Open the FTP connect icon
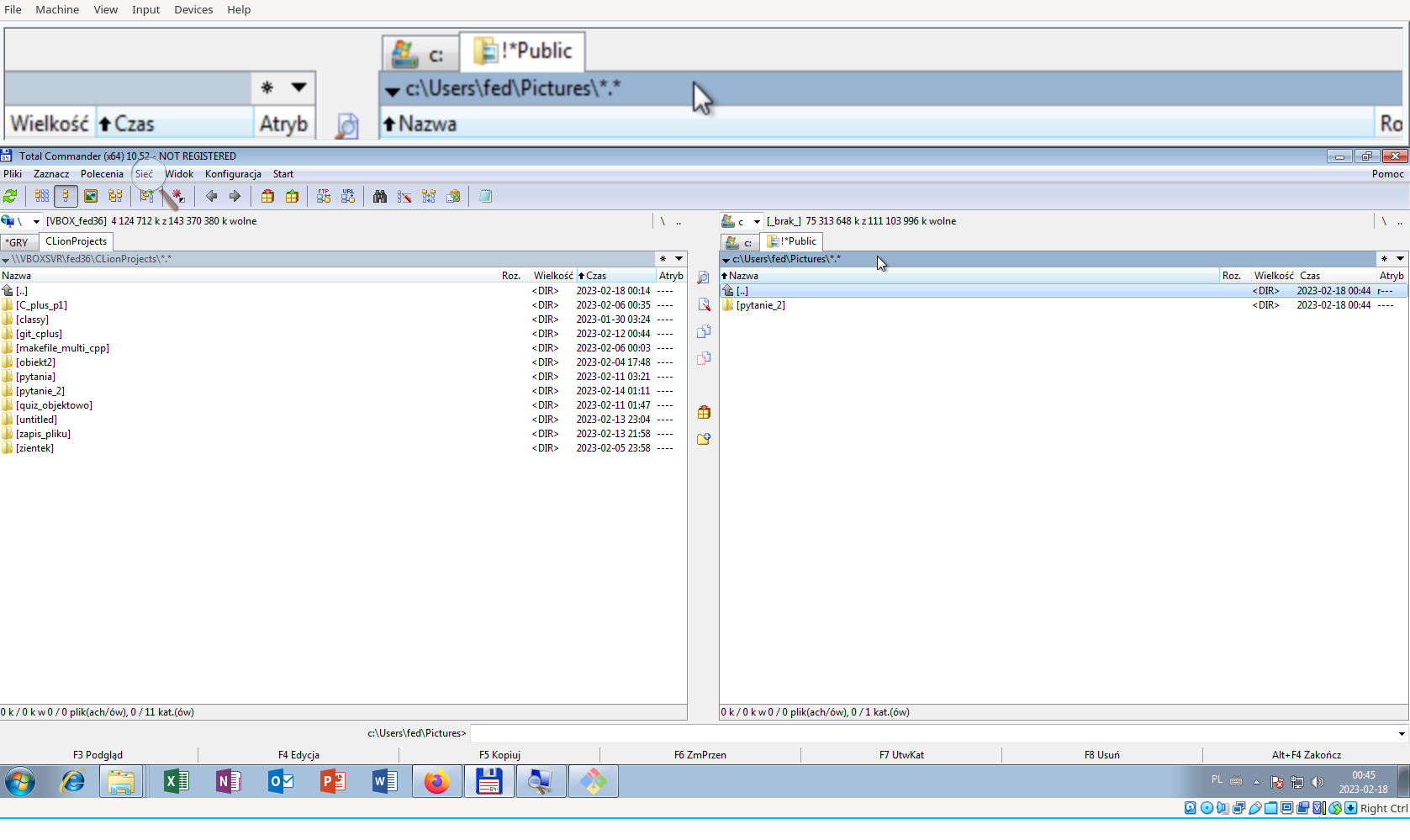Viewport: 1410px width, 840px height. click(324, 196)
